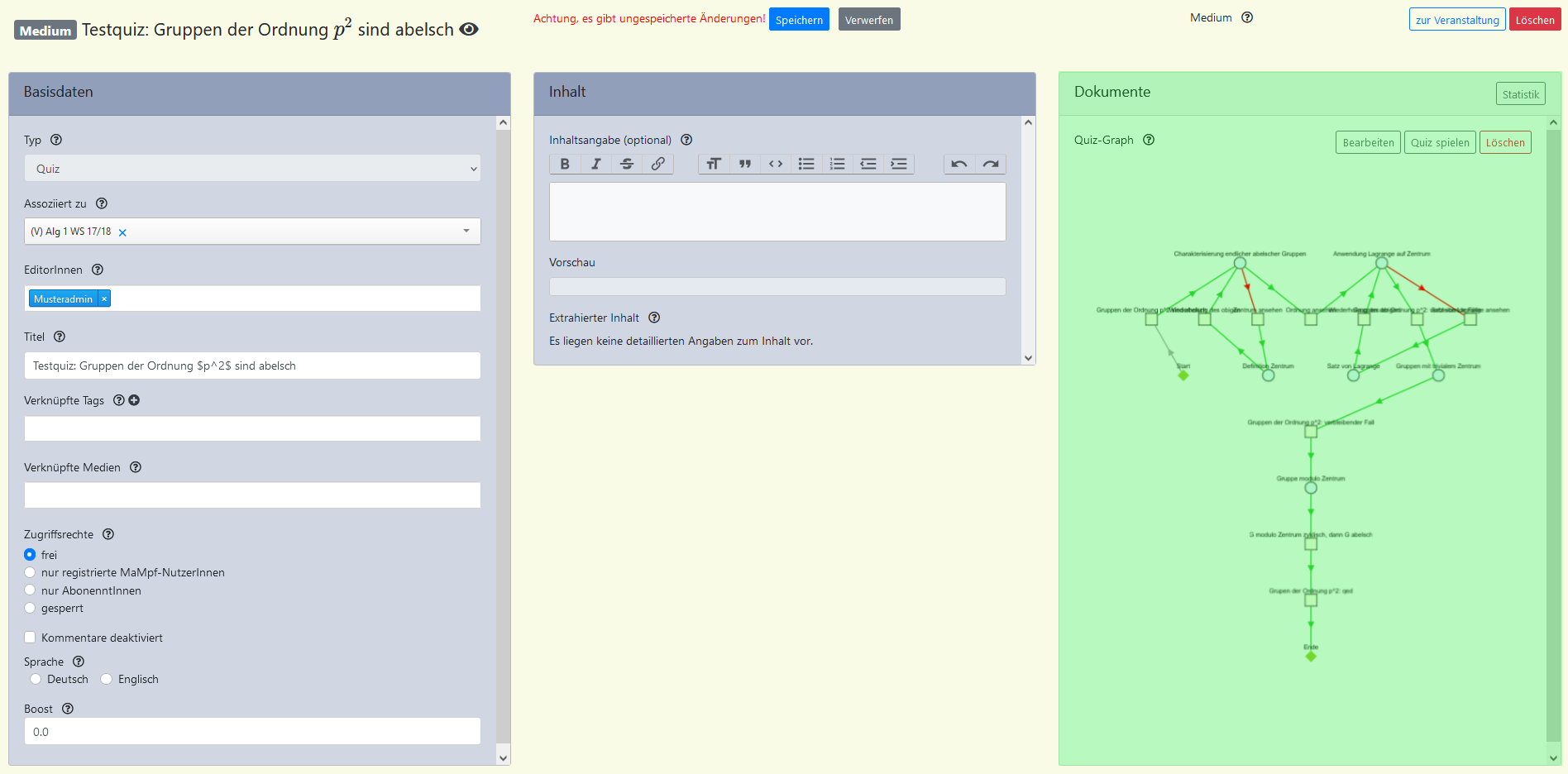This screenshot has width=1568, height=774.
Task: Click the Statistik button
Action: [1520, 94]
